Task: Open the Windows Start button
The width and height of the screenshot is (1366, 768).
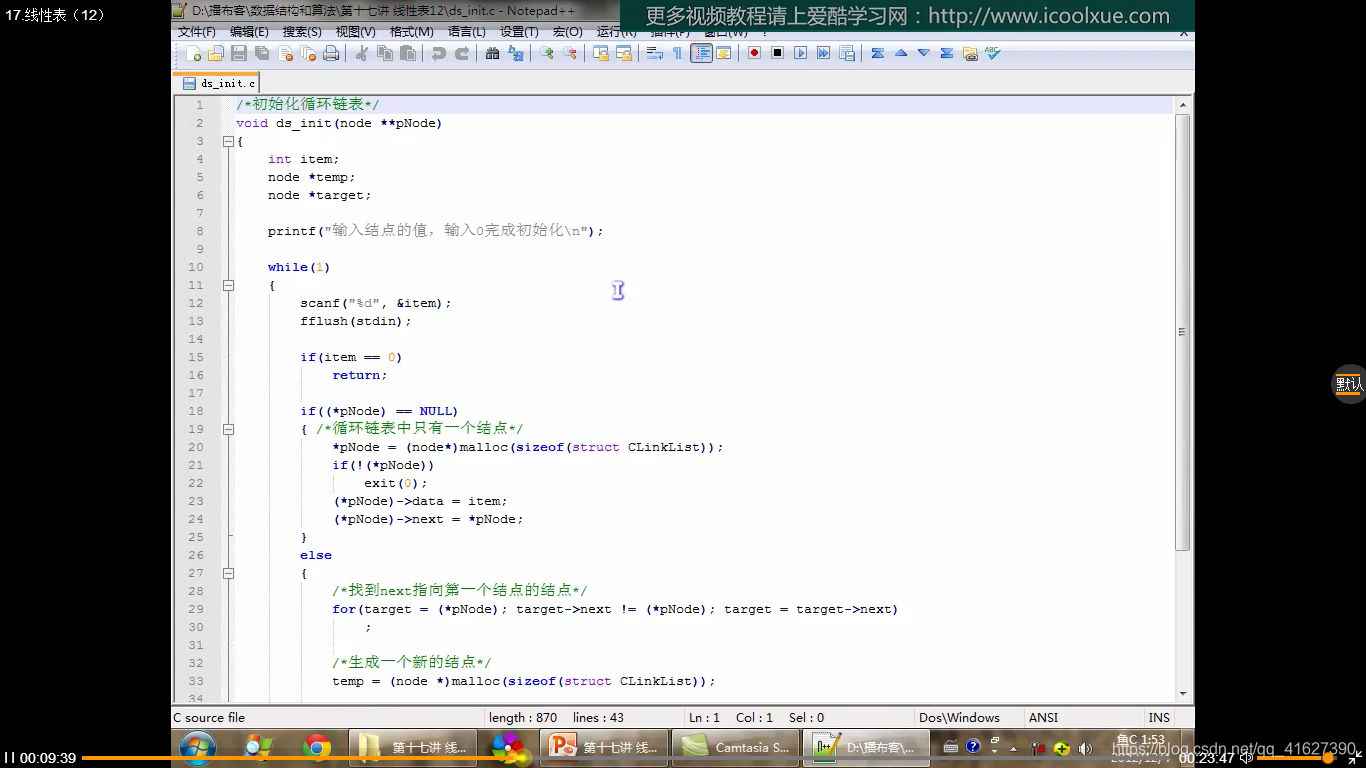Action: pyautogui.click(x=197, y=747)
